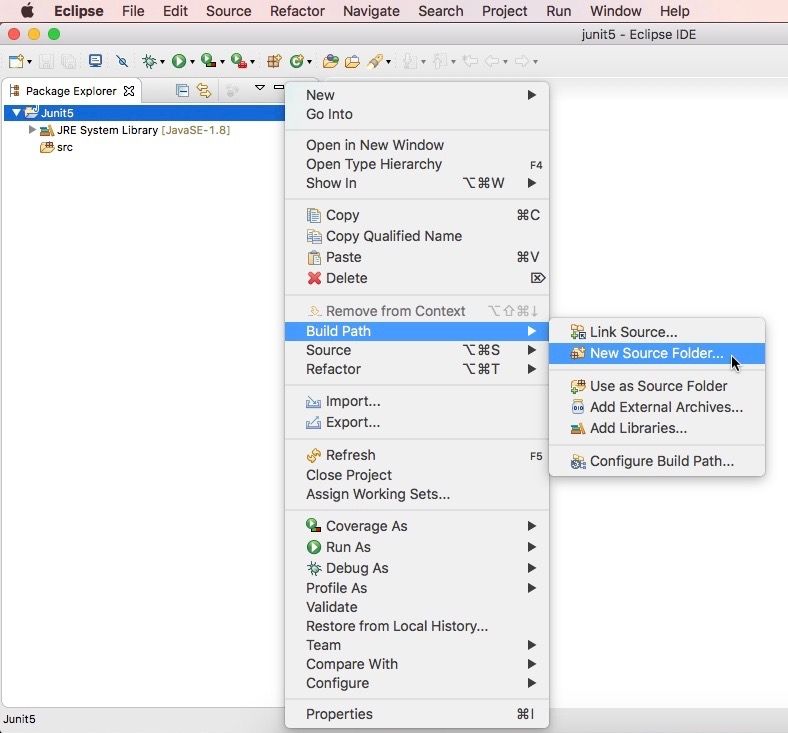Expand the JRE System Library node
The image size is (788, 733).
pos(32,130)
